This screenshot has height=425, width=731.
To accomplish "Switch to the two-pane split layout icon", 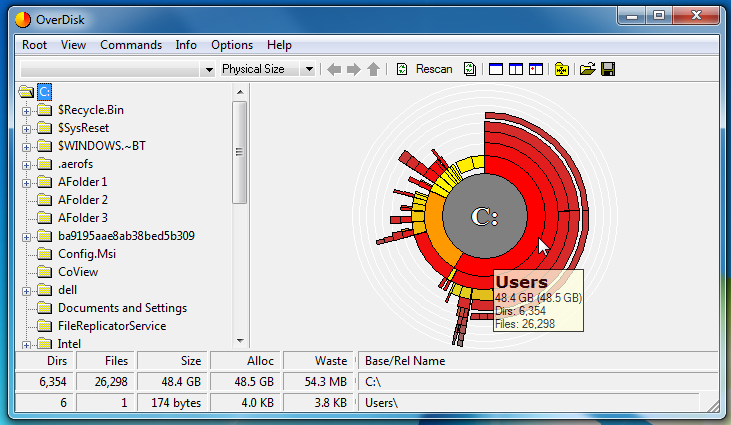I will coord(516,69).
